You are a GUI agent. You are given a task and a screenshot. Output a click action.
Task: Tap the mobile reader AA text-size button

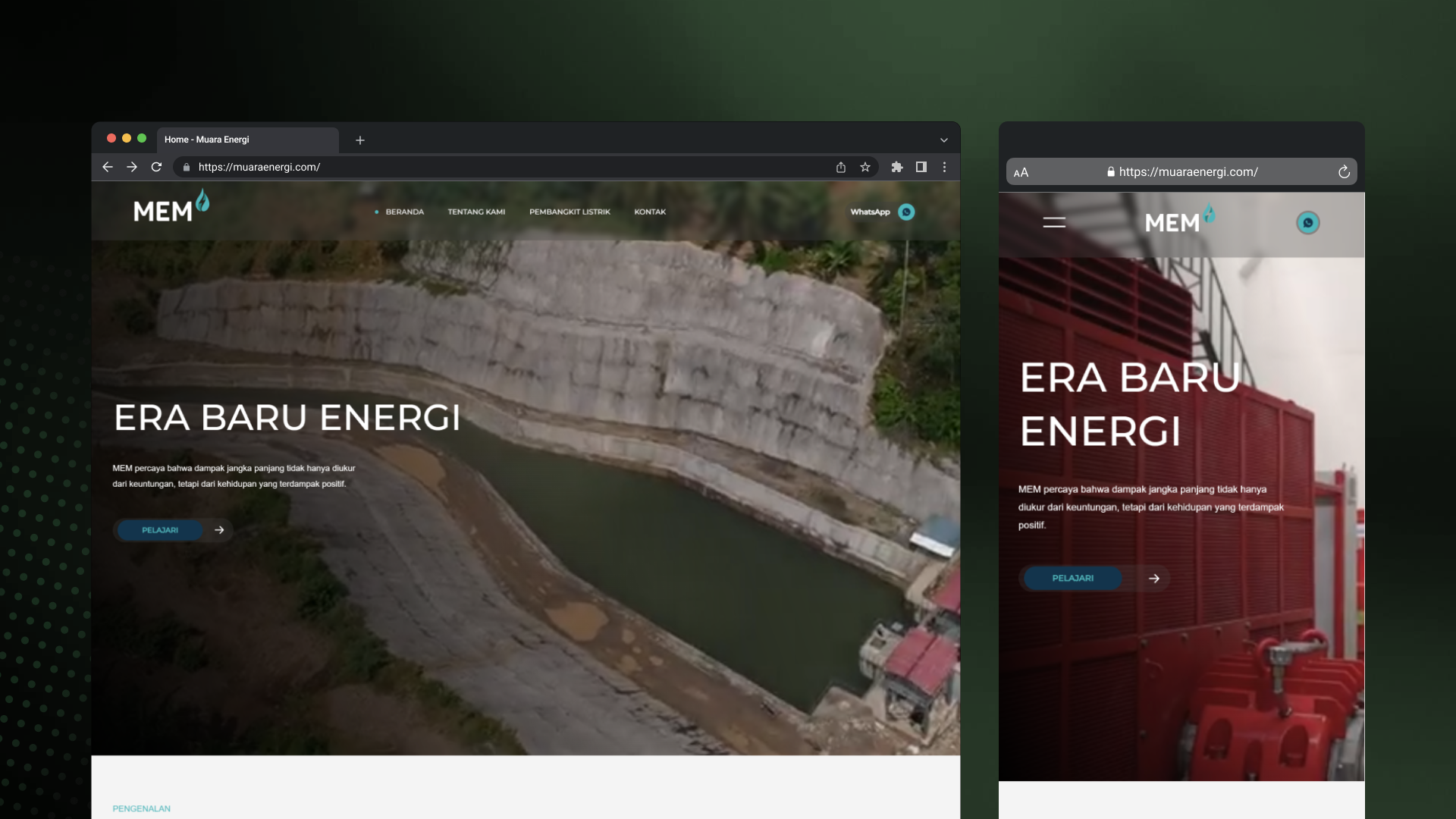1021,172
